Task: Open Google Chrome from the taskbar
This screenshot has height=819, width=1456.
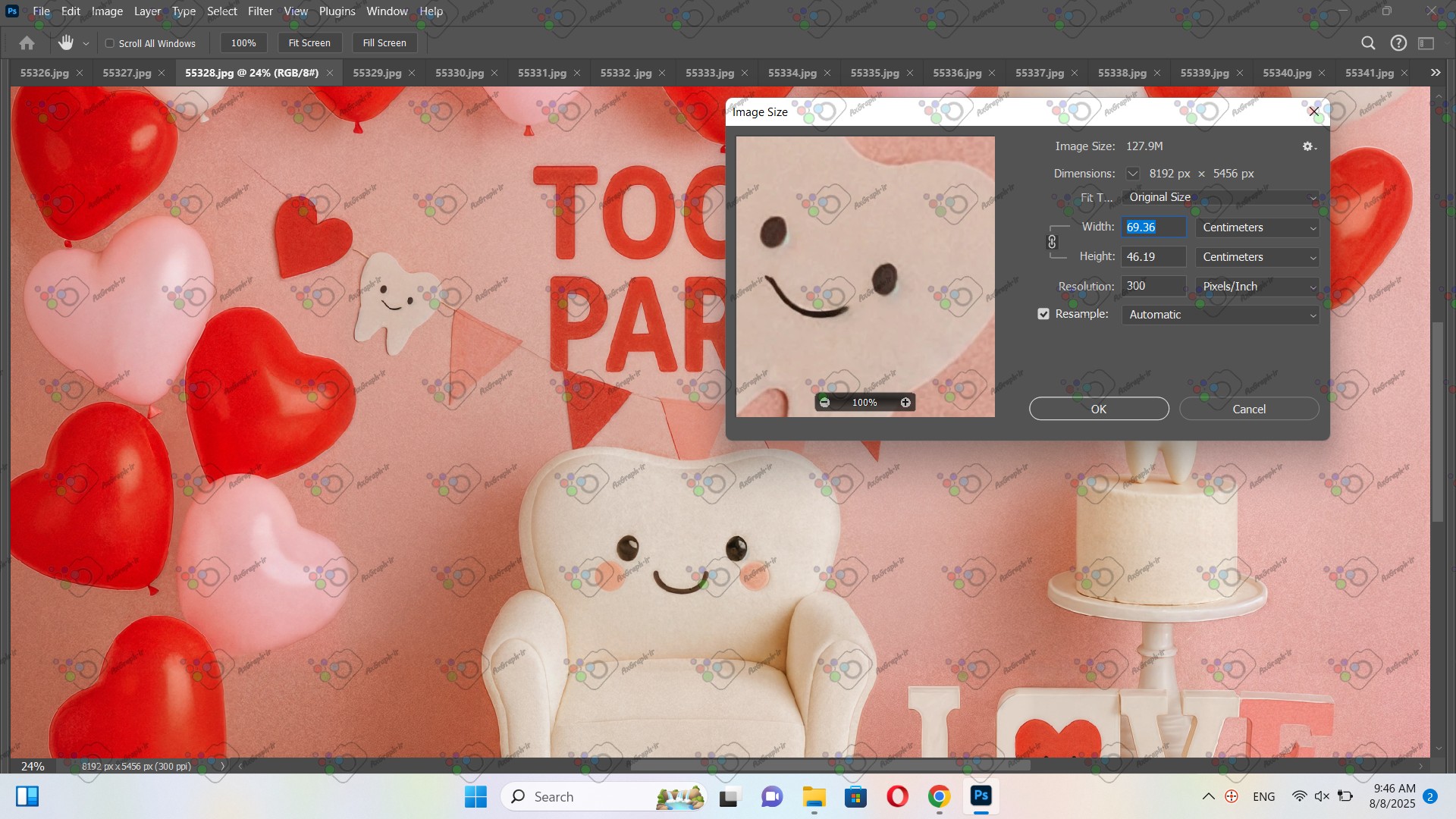Action: point(939,797)
